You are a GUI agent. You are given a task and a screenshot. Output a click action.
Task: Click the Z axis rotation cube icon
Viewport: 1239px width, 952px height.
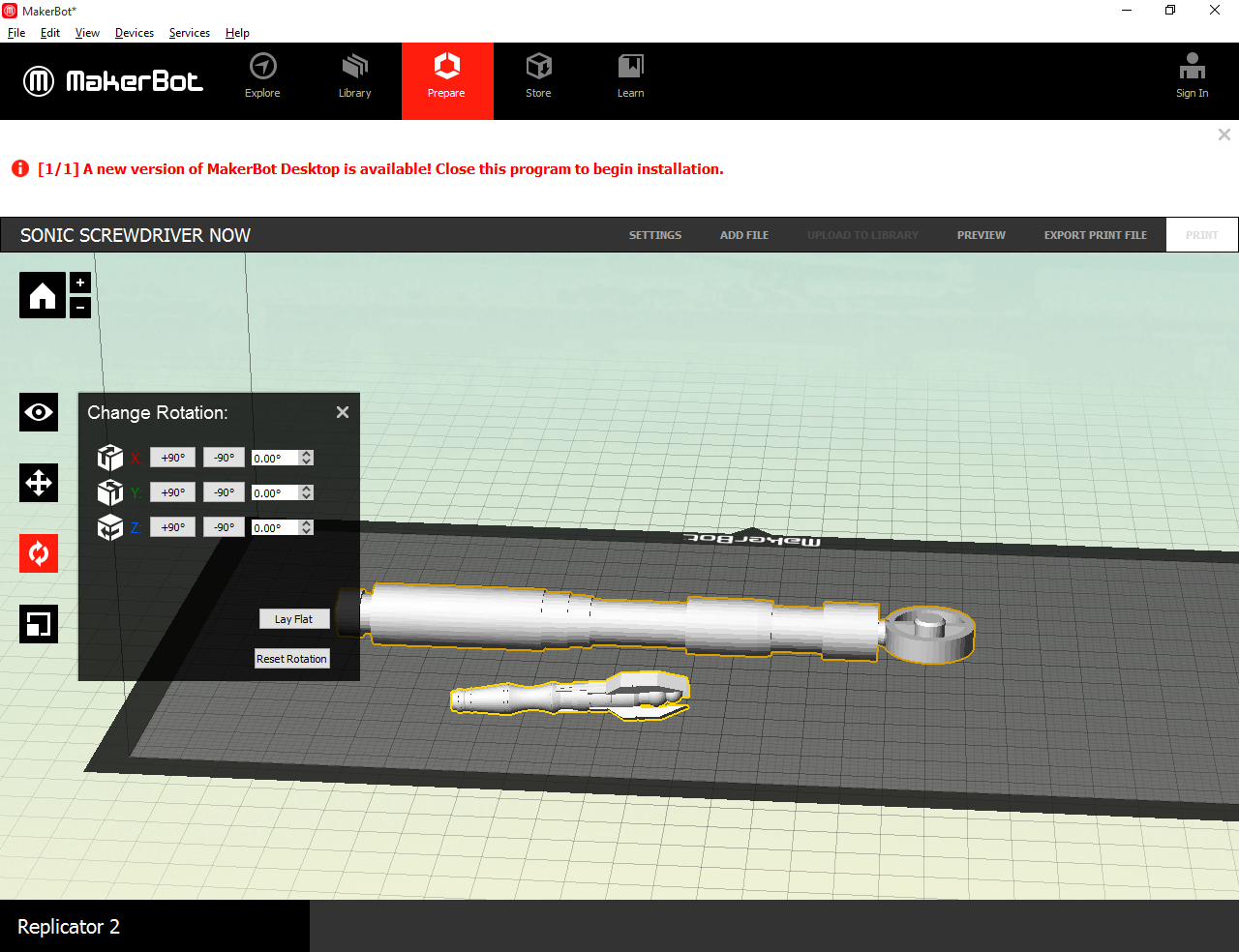(x=110, y=527)
